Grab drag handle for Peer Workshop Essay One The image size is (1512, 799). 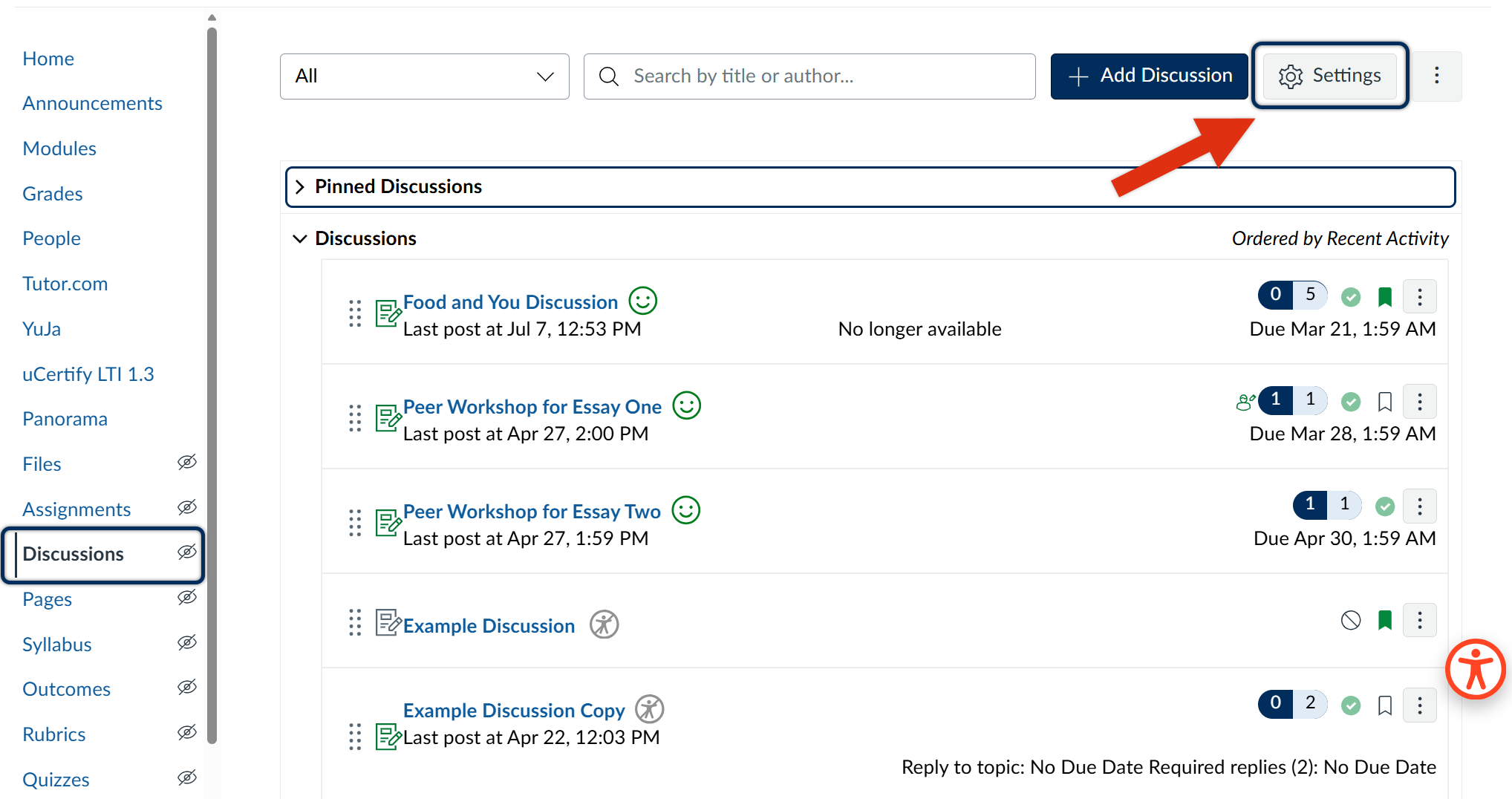tap(355, 418)
